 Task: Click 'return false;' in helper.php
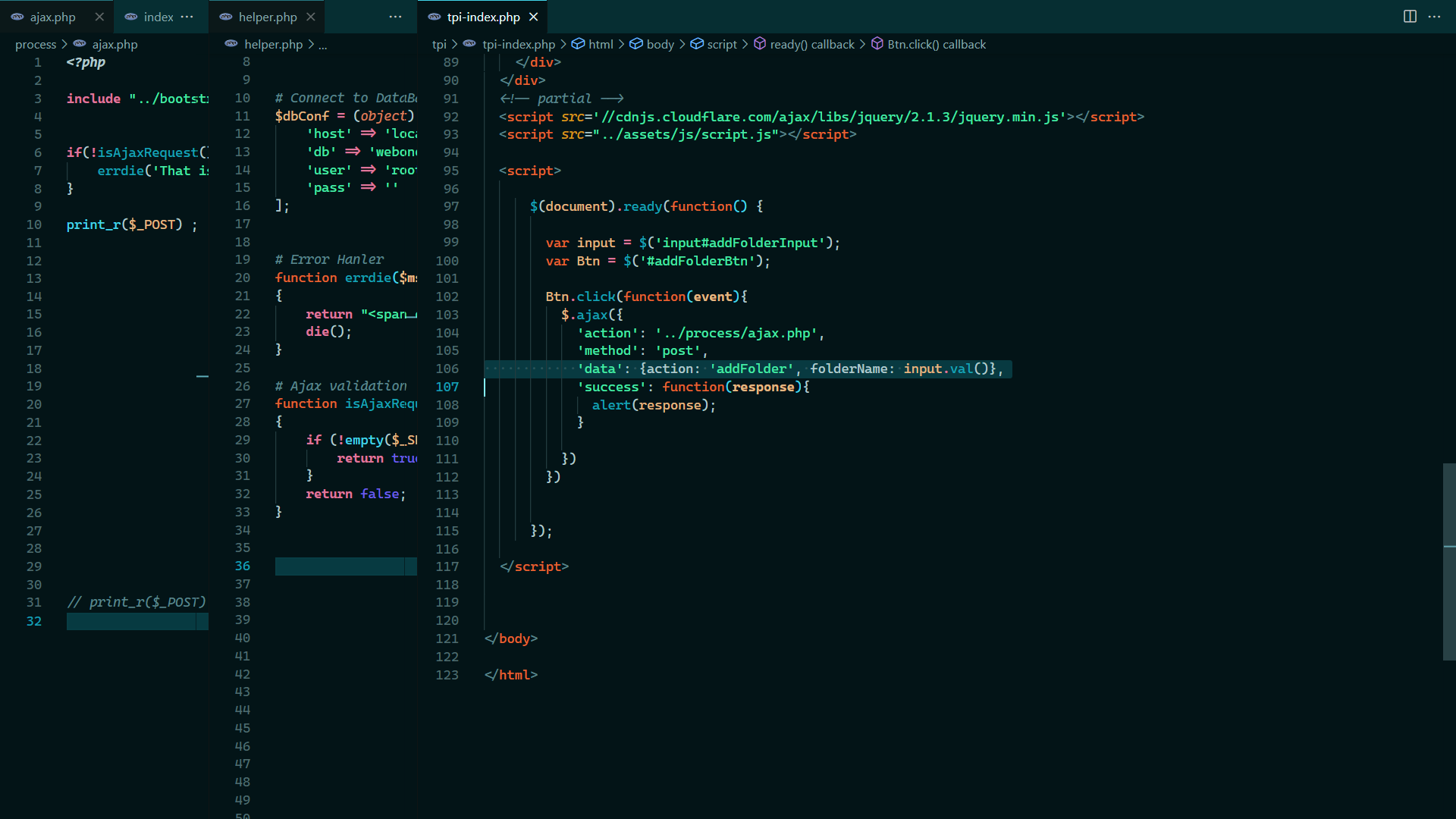[356, 494]
